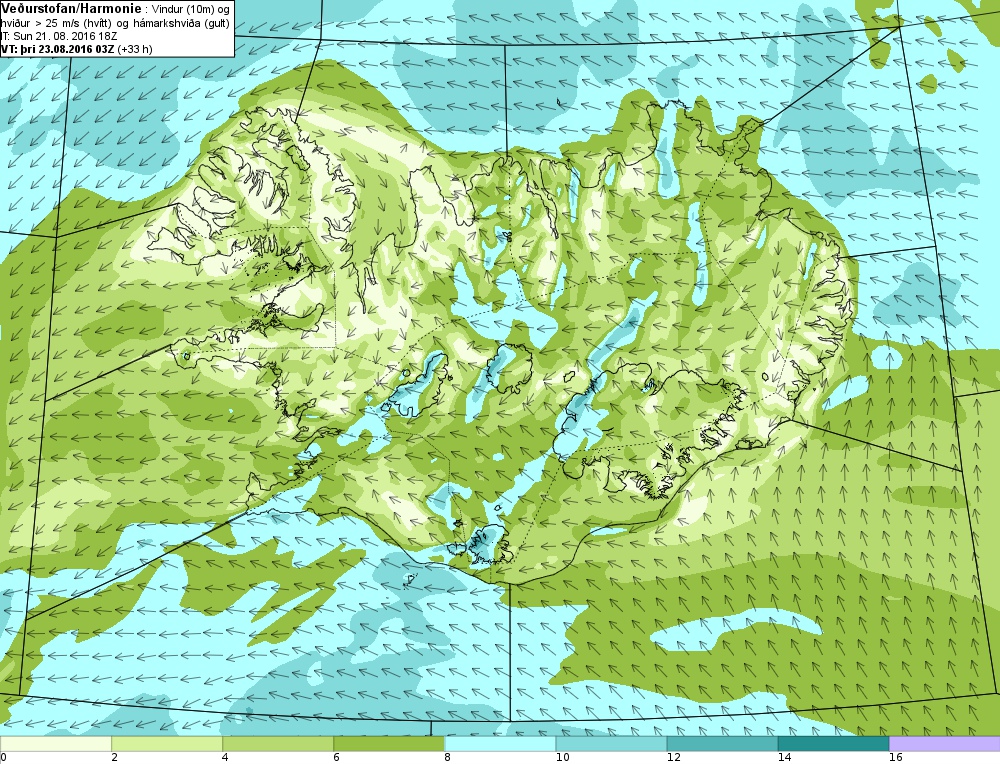
Task: Click the 'Vindur (10m) og' header text
Action: tap(189, 10)
